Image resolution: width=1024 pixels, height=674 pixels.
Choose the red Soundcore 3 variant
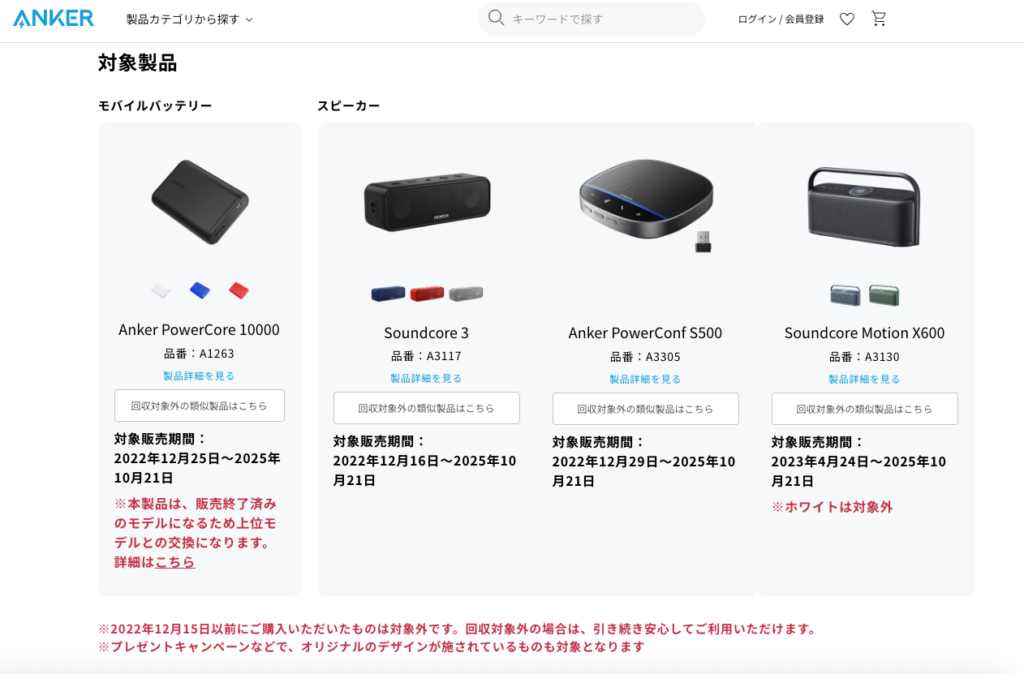click(x=427, y=294)
